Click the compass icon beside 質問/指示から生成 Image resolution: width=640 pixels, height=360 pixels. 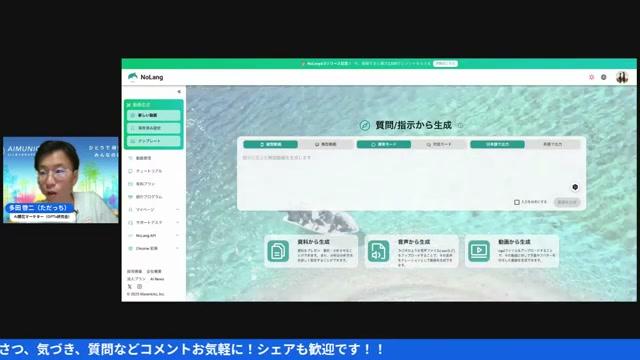[364, 125]
